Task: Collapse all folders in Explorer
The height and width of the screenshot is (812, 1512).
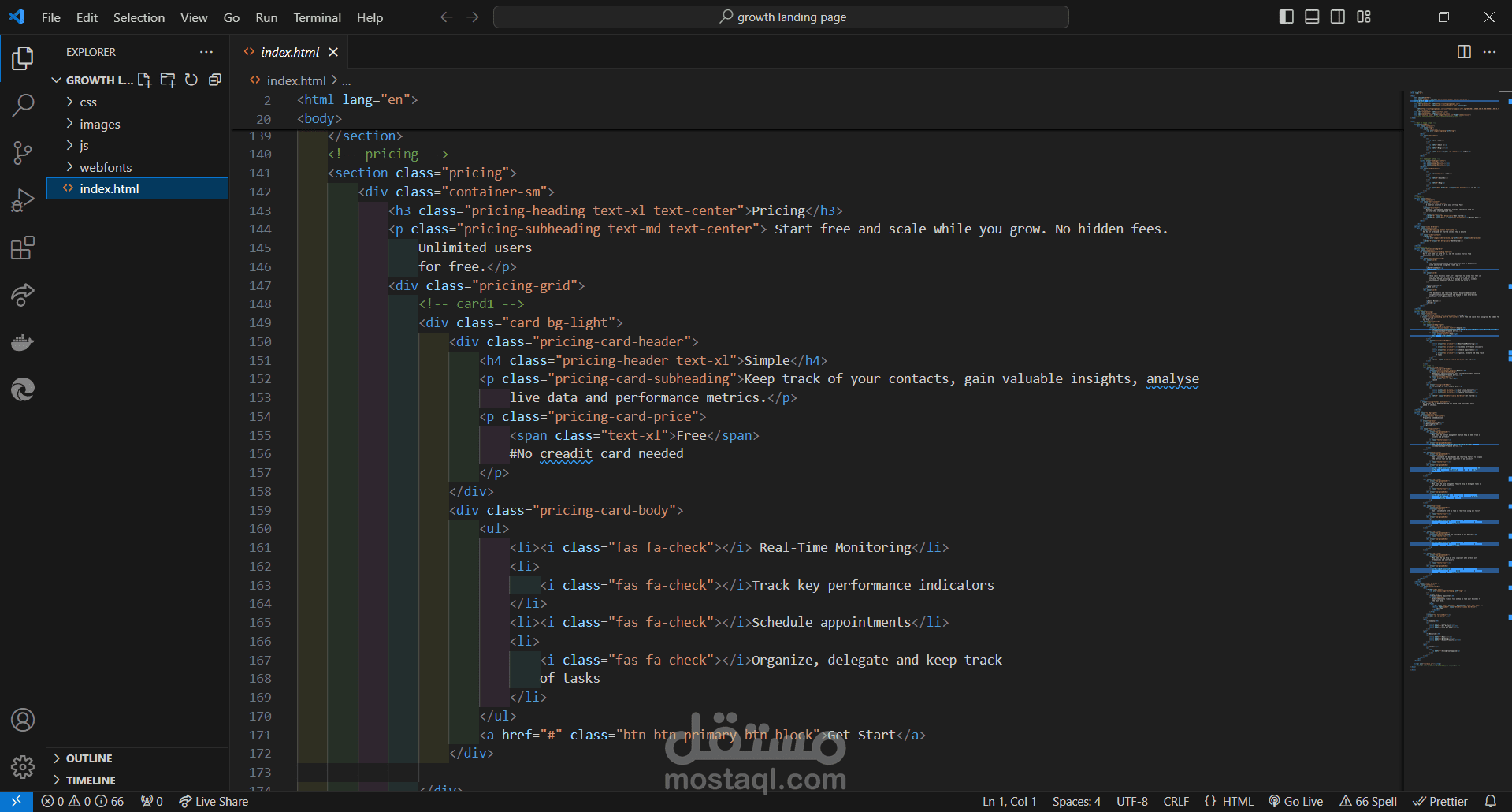Action: pyautogui.click(x=214, y=80)
